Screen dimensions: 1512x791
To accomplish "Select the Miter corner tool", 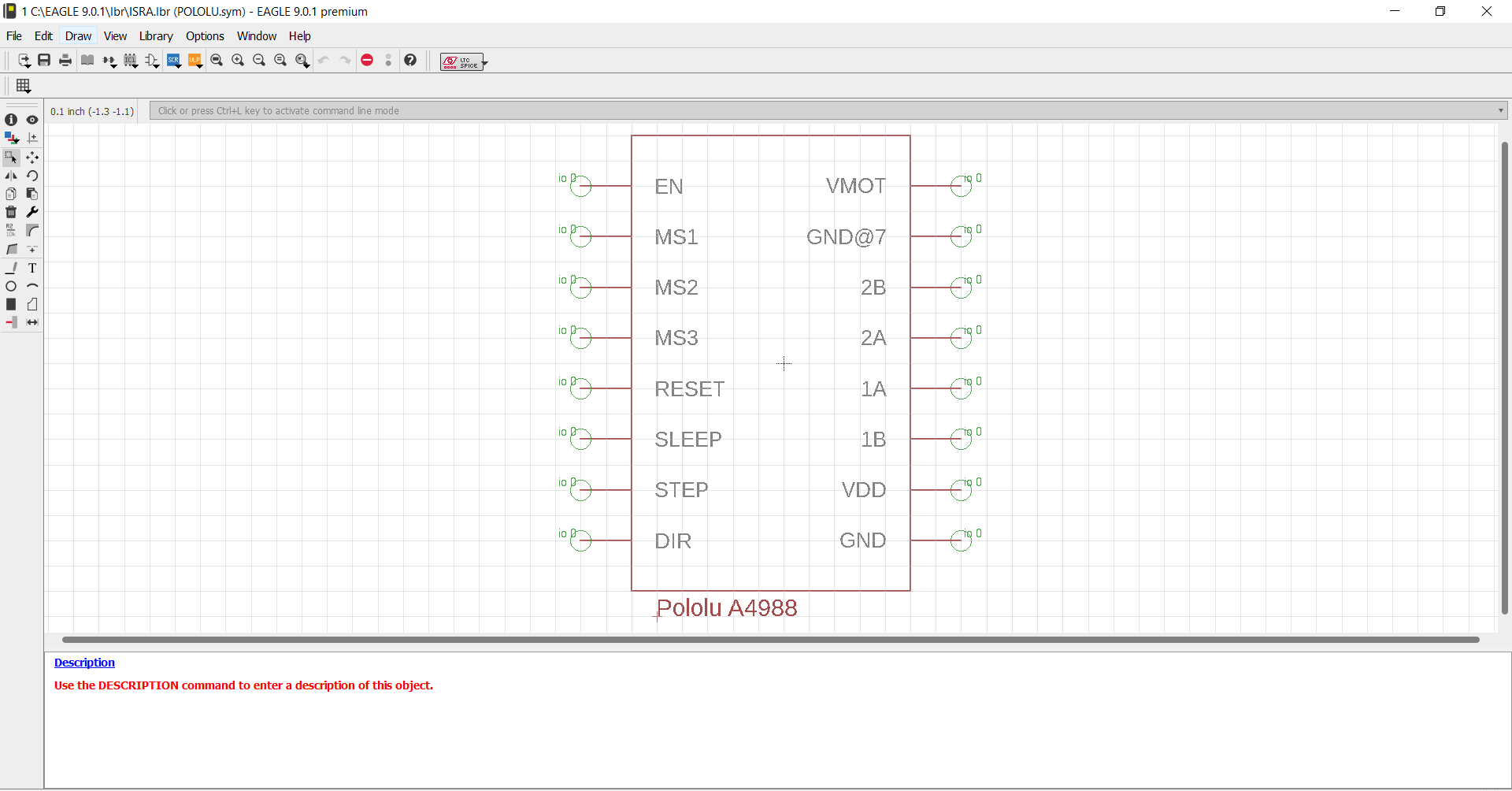I will pyautogui.click(x=32, y=230).
